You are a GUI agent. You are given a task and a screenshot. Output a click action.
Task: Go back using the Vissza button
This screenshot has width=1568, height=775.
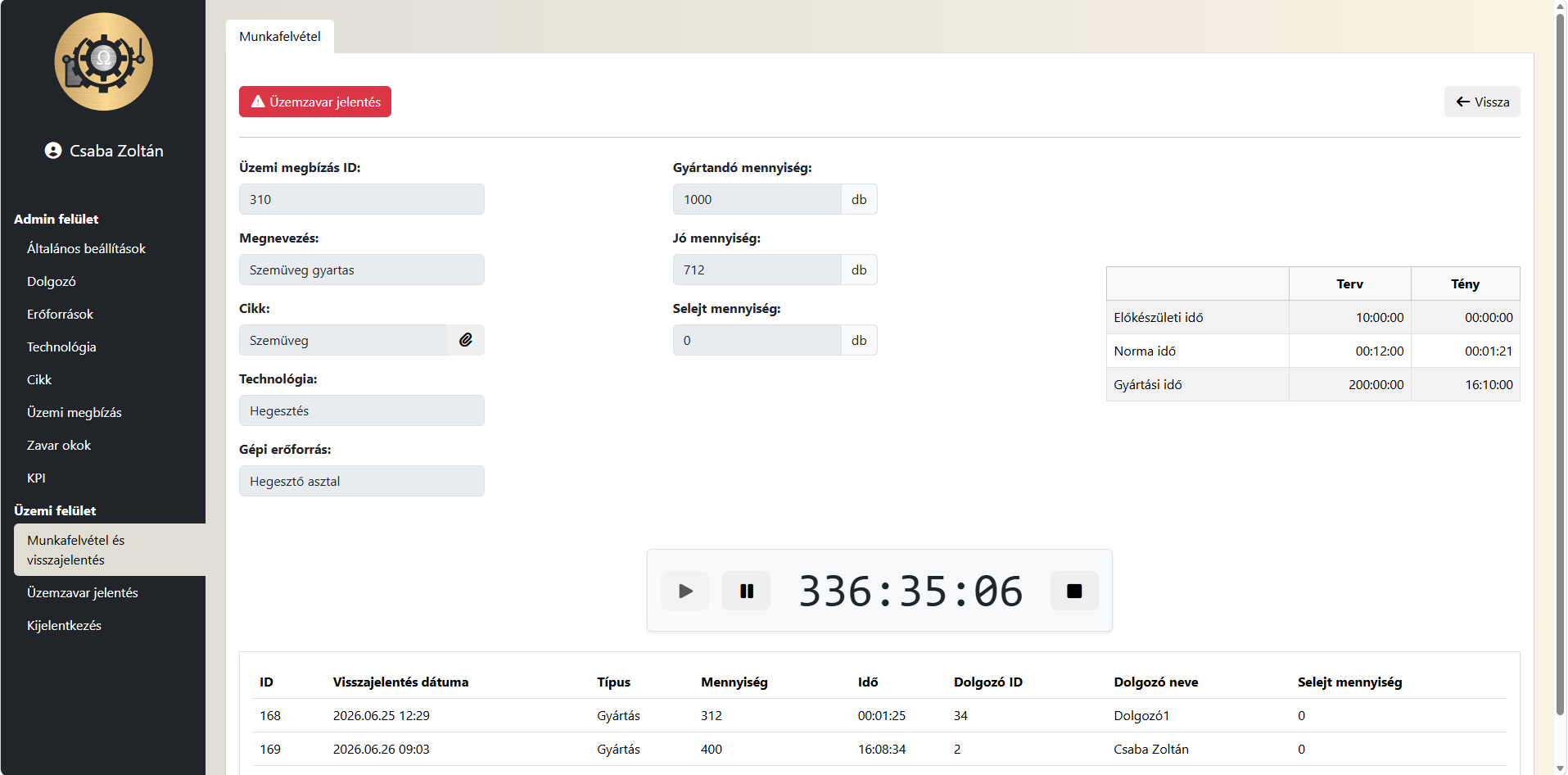(x=1482, y=102)
